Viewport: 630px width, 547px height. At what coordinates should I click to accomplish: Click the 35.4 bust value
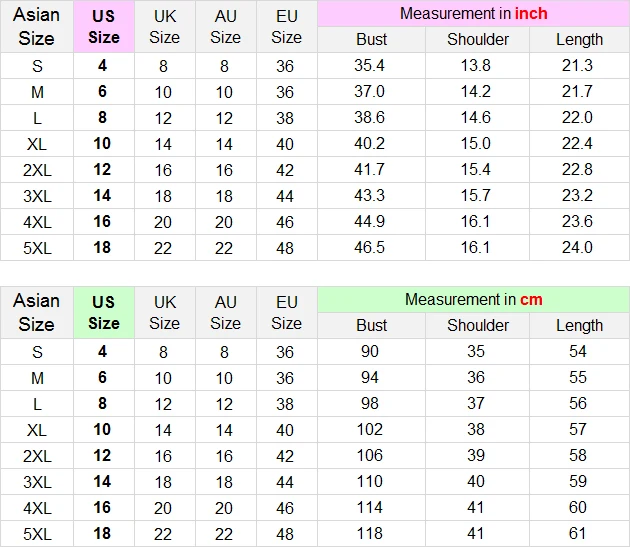pyautogui.click(x=371, y=66)
